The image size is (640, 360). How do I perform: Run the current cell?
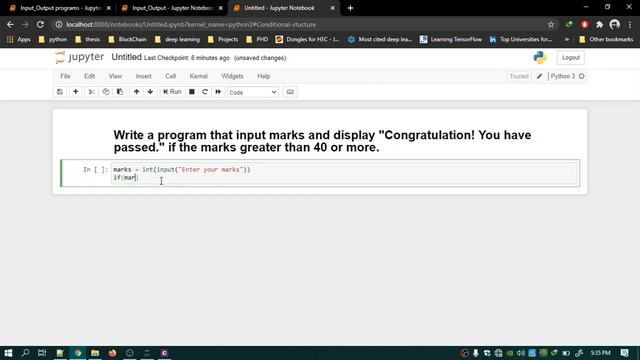(x=172, y=92)
